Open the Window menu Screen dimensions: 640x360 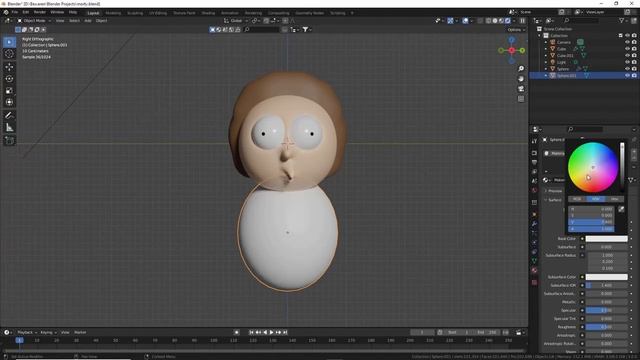57,13
